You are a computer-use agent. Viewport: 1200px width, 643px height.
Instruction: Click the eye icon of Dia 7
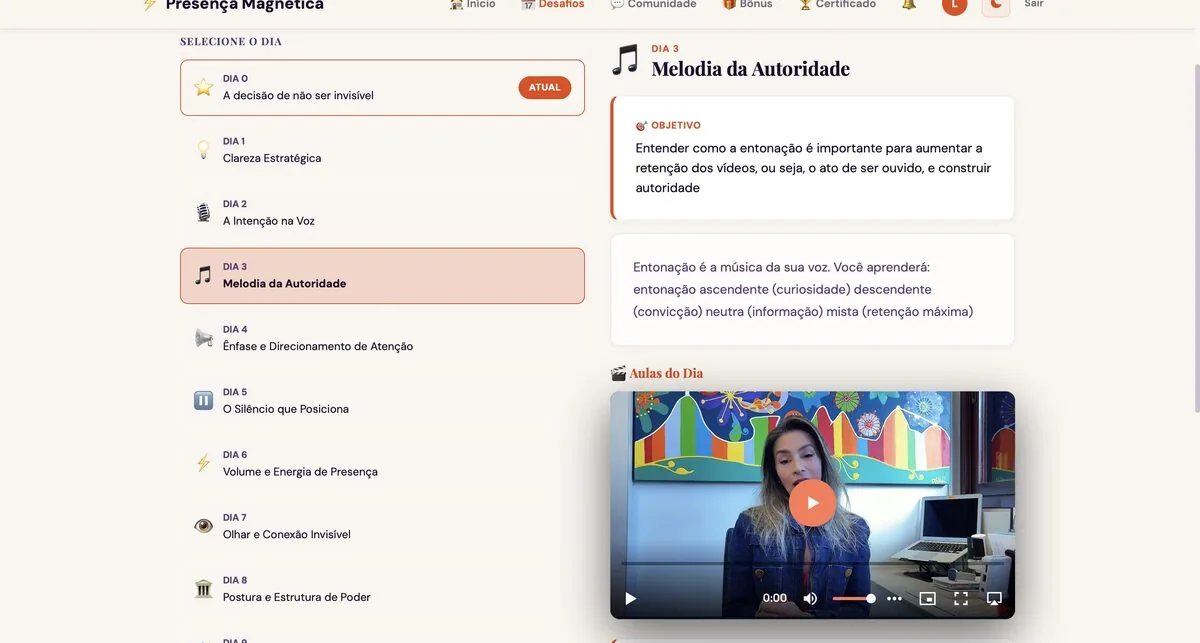(x=203, y=526)
